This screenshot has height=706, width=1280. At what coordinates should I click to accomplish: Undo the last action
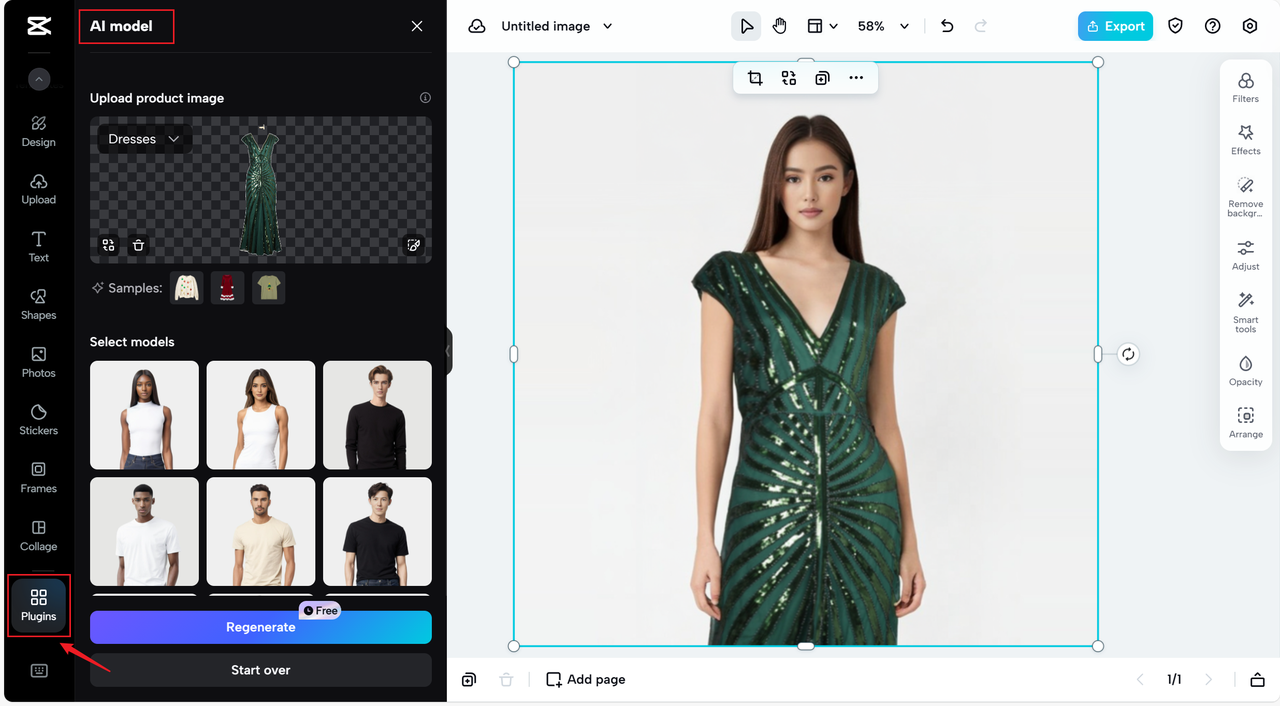coord(947,26)
